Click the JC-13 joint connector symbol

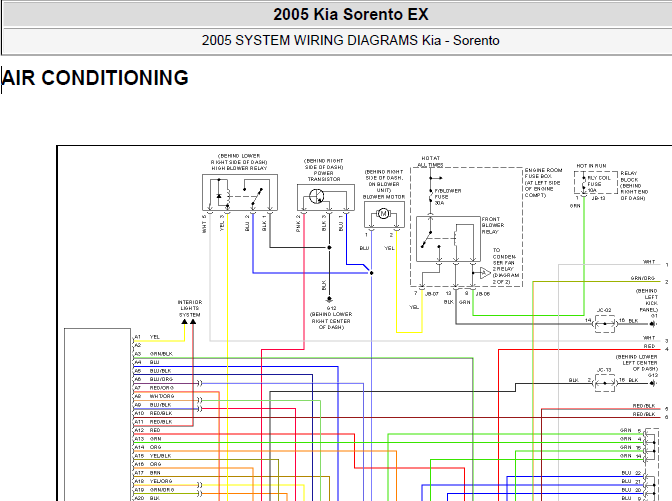click(605, 383)
